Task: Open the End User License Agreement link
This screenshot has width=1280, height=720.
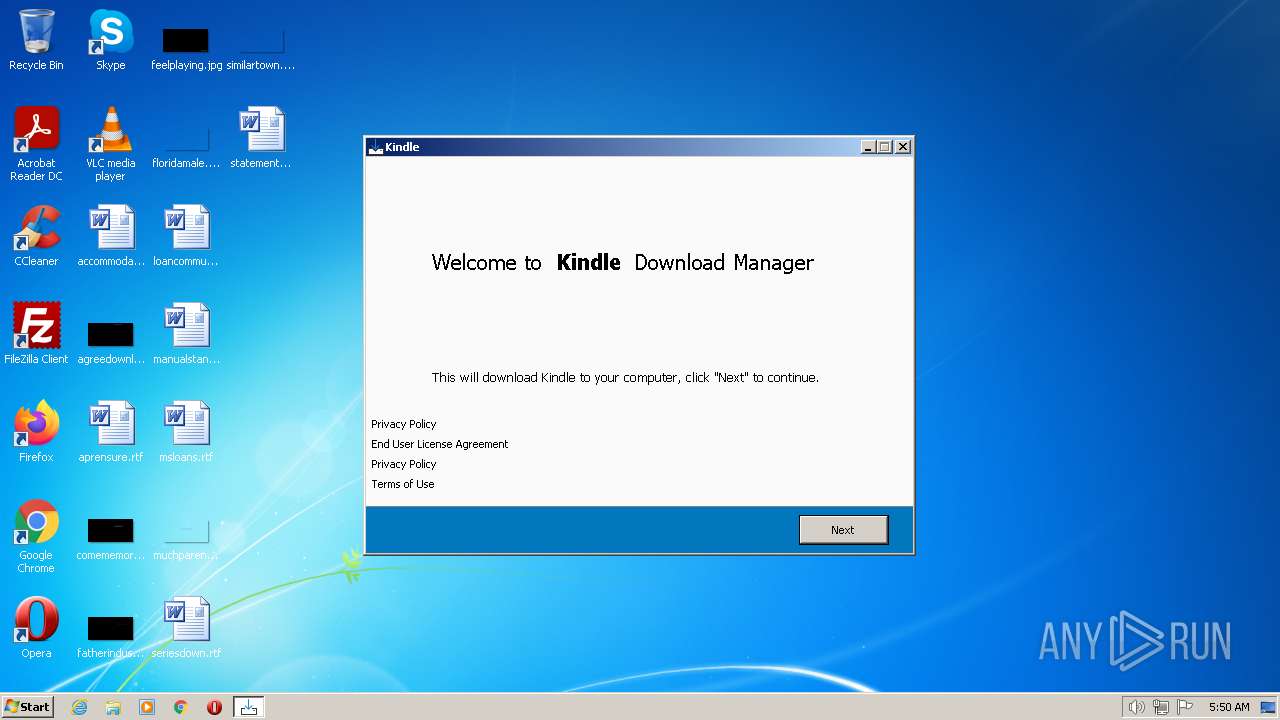Action: (439, 444)
